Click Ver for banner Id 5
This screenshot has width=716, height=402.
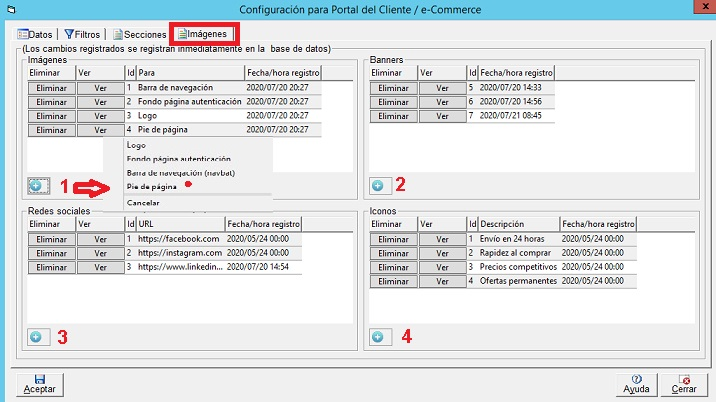pos(443,88)
